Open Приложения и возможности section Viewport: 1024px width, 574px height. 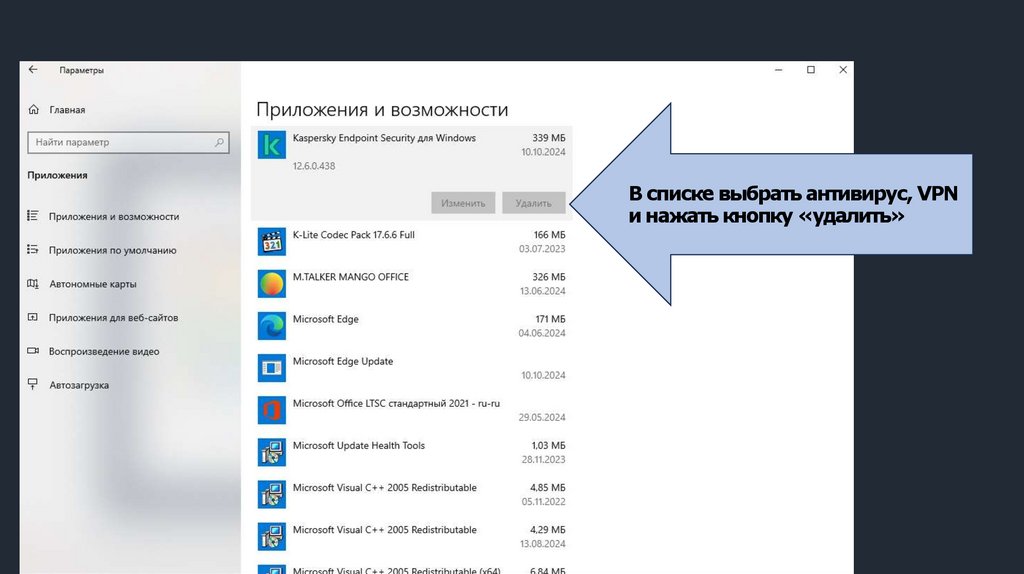(x=114, y=216)
